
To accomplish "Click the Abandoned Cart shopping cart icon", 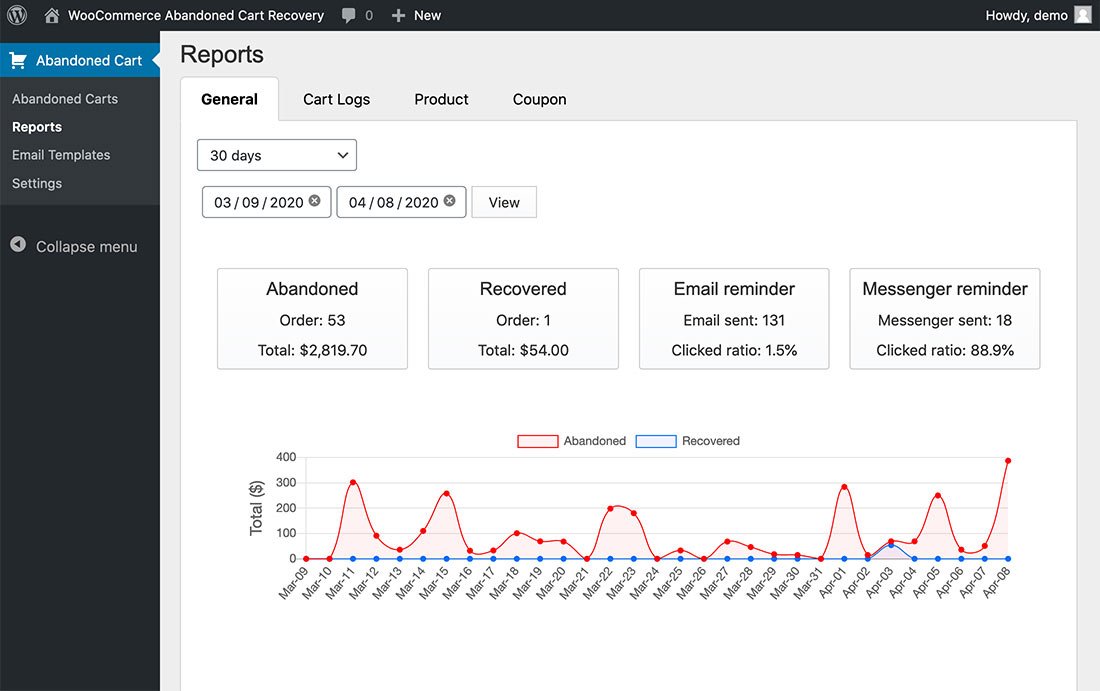I will point(18,60).
